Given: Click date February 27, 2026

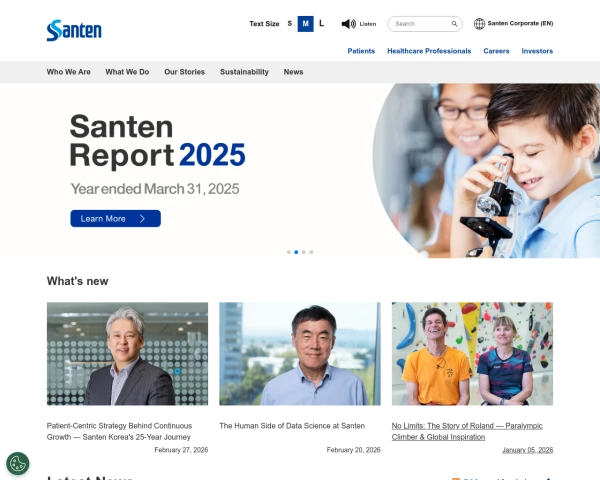Looking at the screenshot, I should click(x=181, y=450).
